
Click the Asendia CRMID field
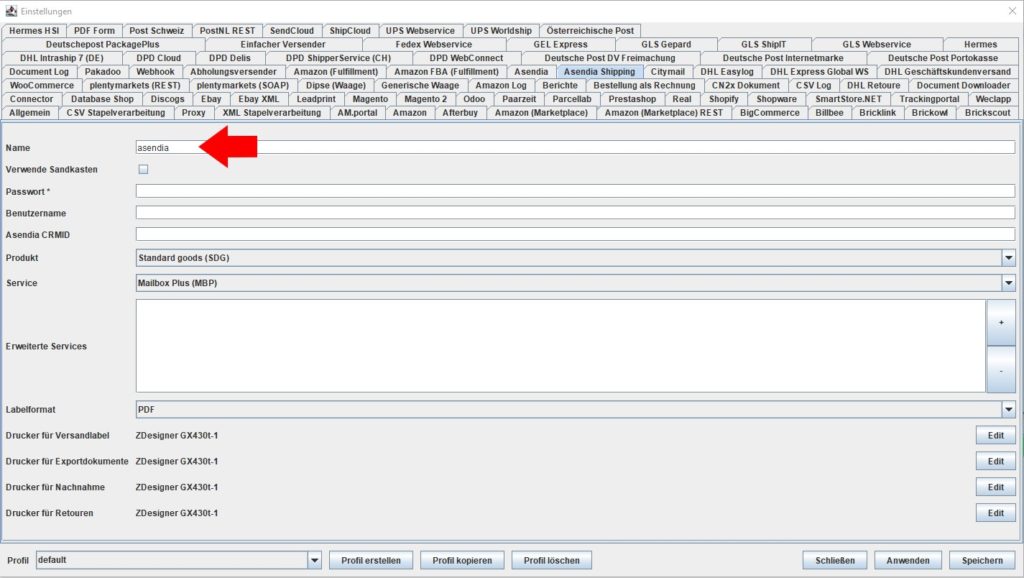tap(575, 234)
